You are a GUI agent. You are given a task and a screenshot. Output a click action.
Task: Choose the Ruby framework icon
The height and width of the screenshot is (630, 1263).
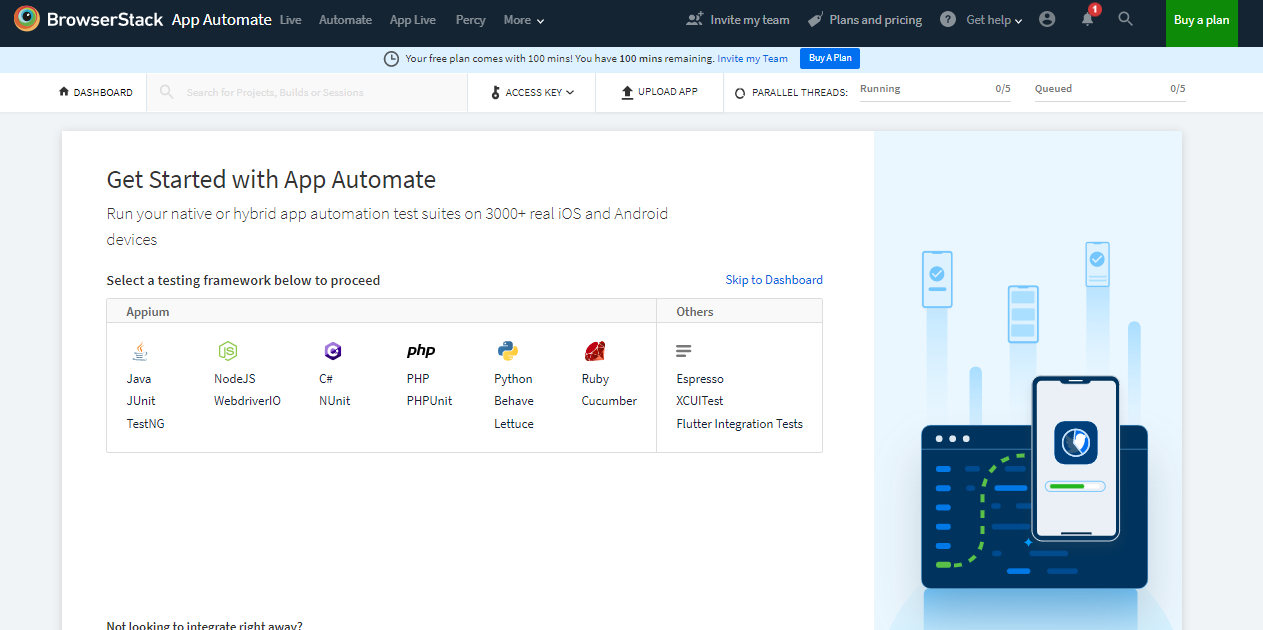point(595,351)
